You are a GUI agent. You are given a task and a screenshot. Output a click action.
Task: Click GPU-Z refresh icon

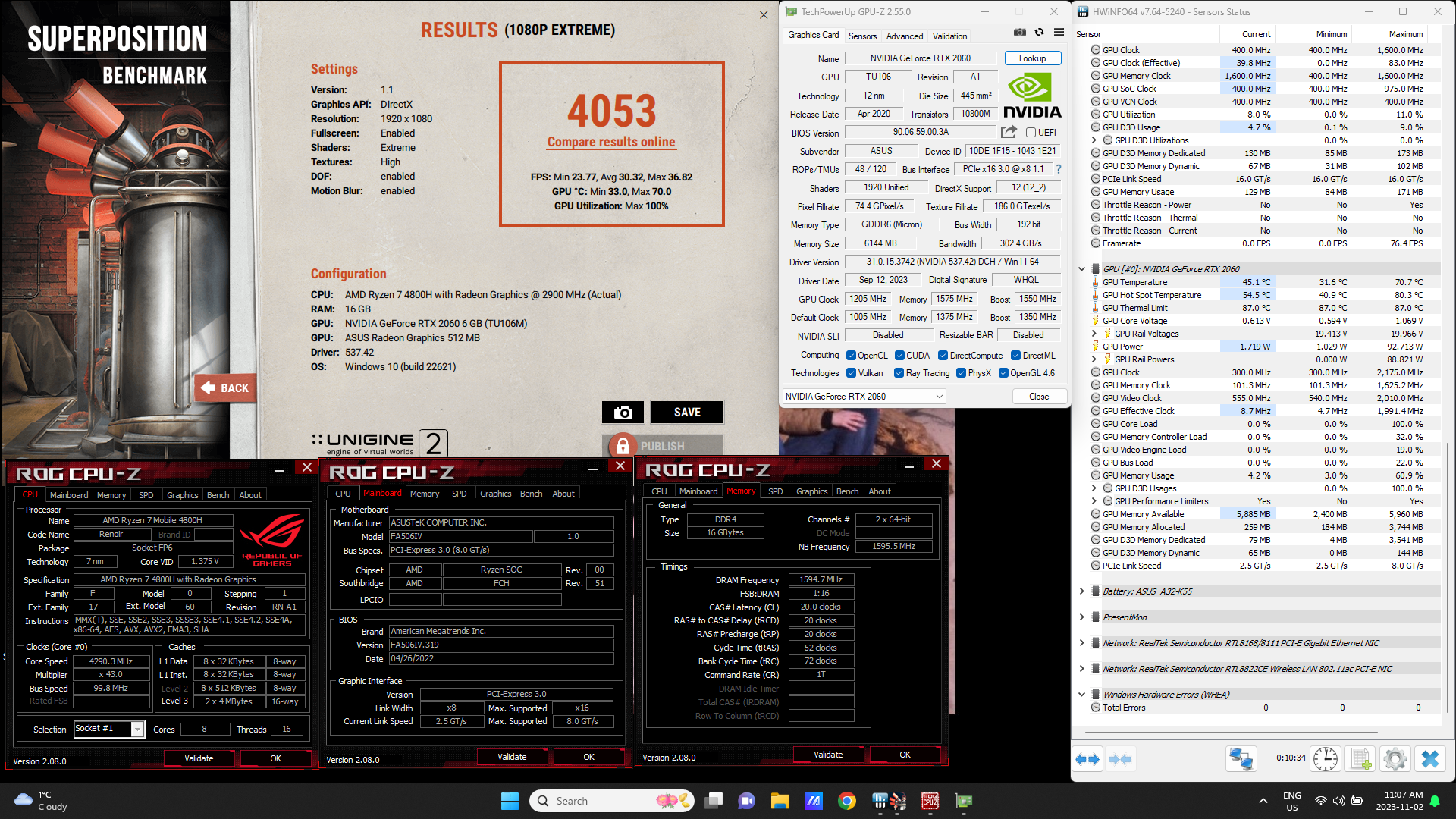click(x=1040, y=32)
